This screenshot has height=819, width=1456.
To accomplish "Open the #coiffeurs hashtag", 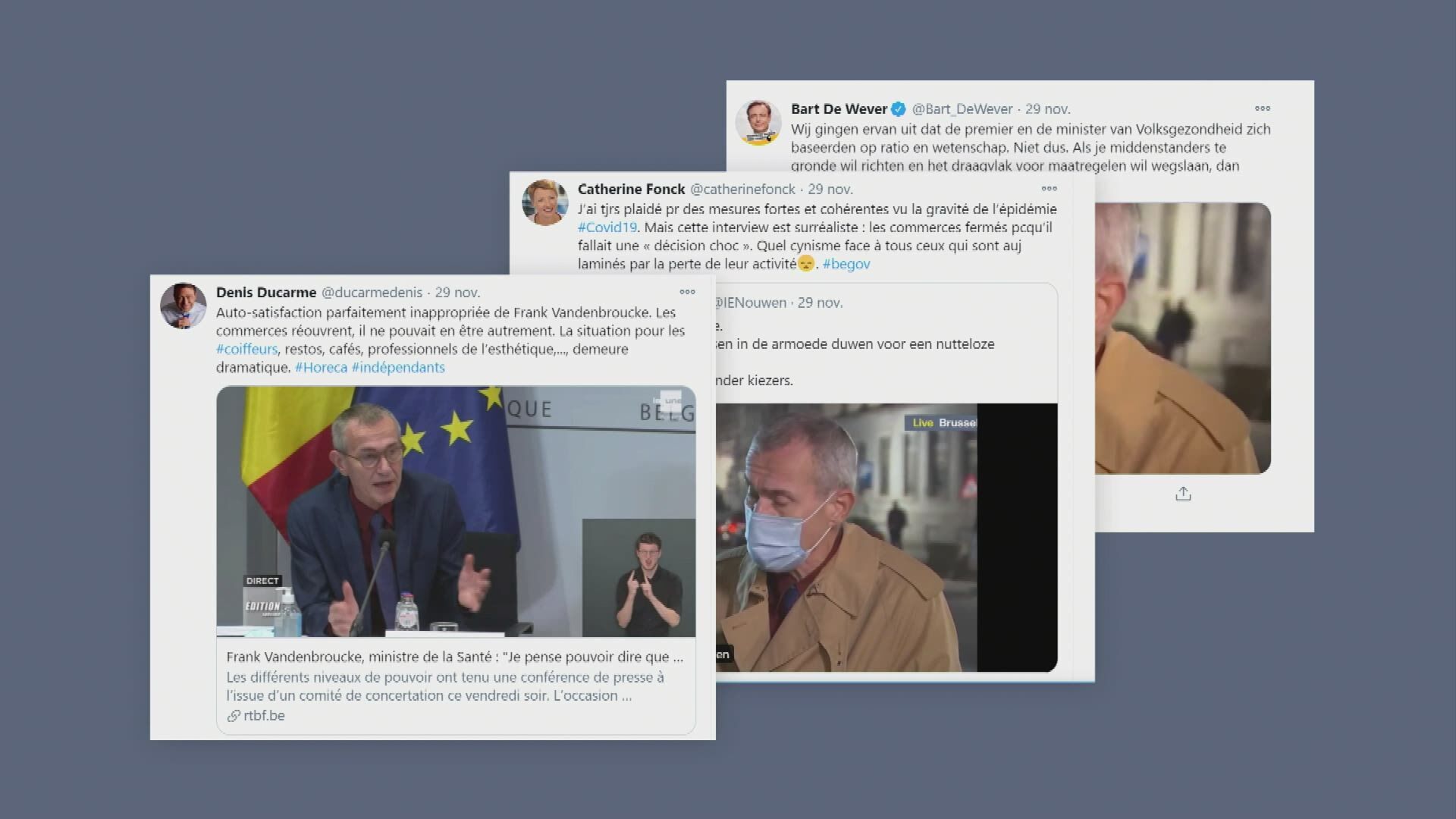I will point(246,349).
